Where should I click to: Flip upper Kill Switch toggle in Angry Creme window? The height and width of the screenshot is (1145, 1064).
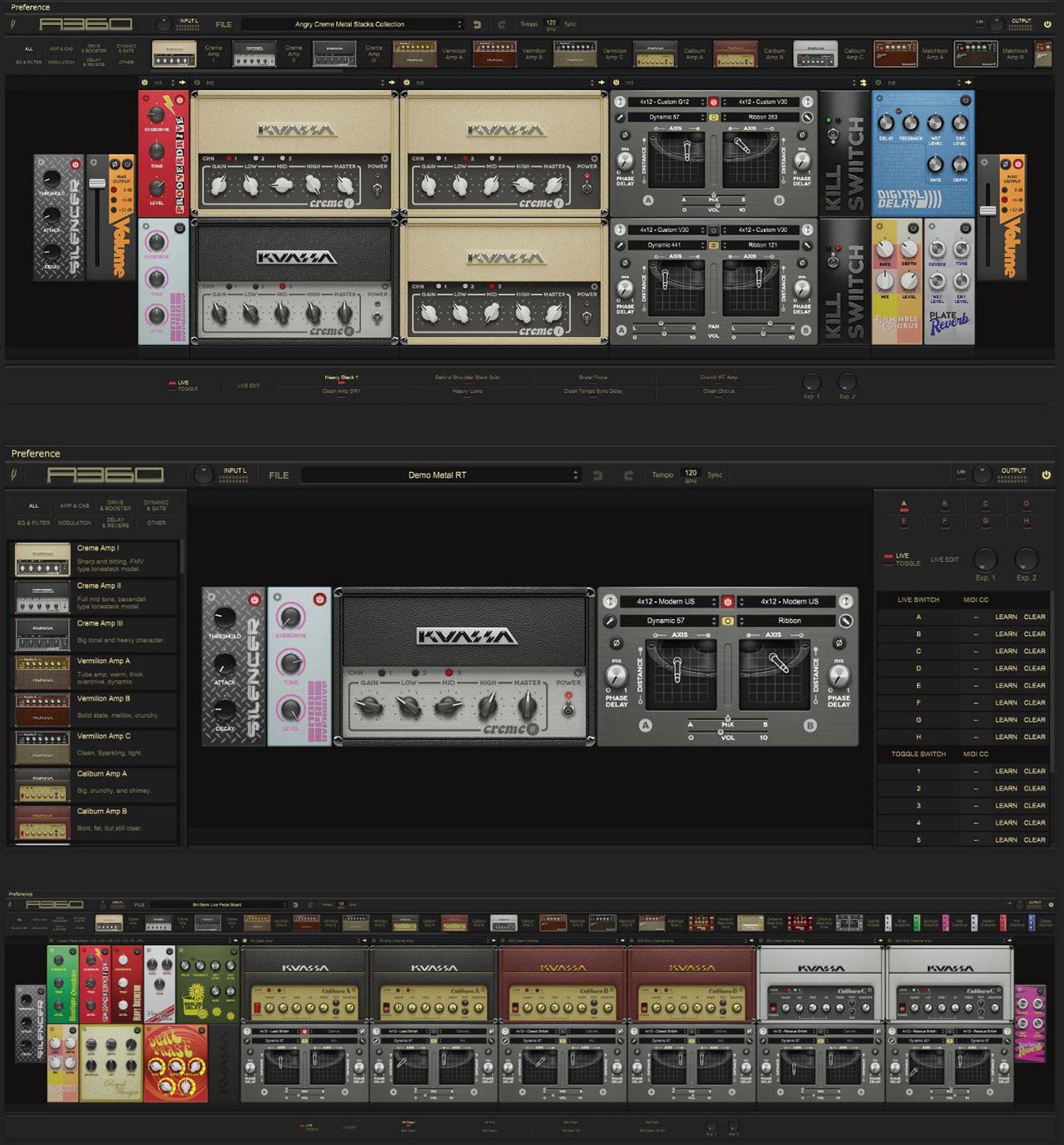coord(833,136)
